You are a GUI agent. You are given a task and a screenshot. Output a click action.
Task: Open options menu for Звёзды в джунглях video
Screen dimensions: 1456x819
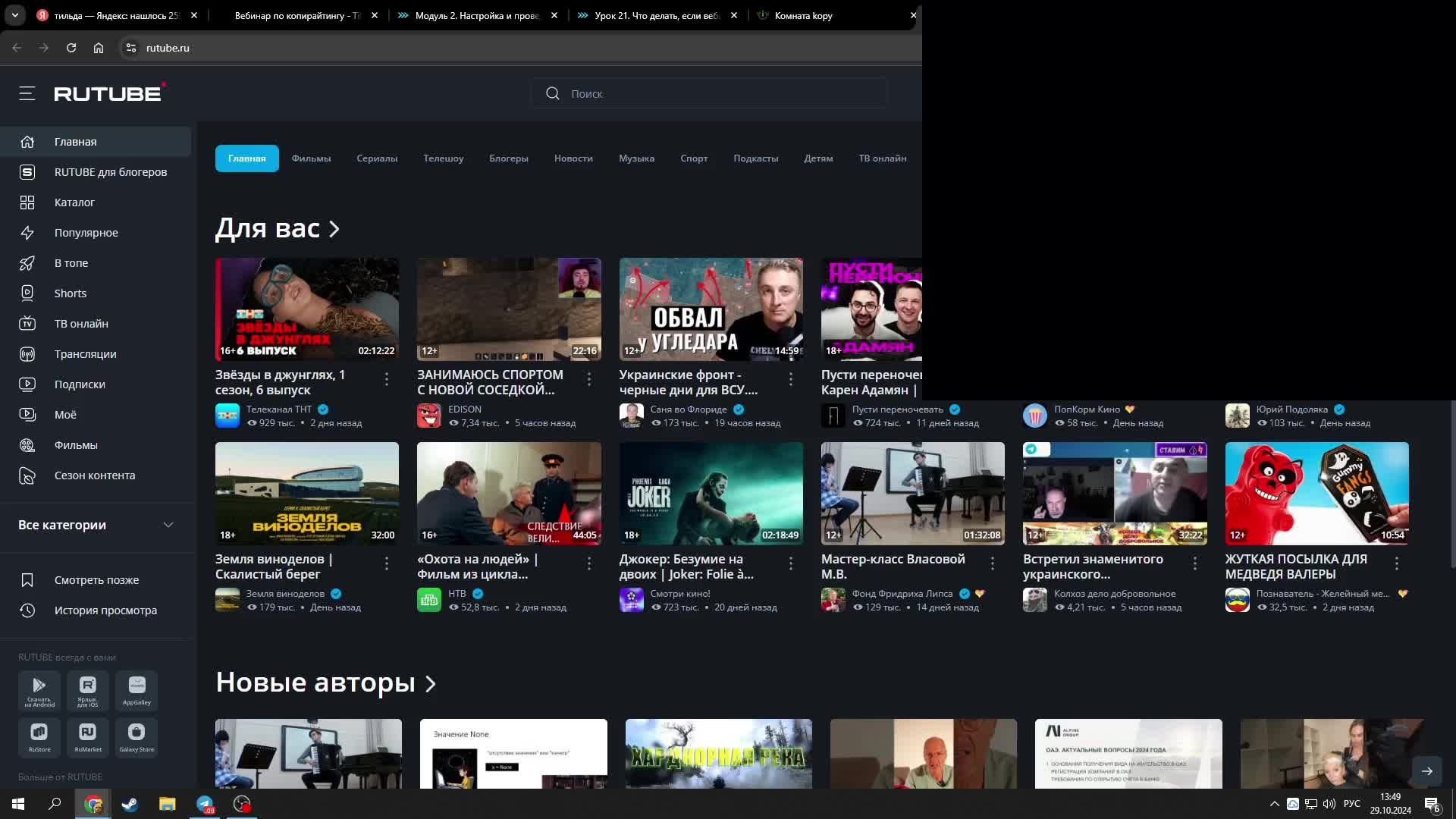click(387, 379)
